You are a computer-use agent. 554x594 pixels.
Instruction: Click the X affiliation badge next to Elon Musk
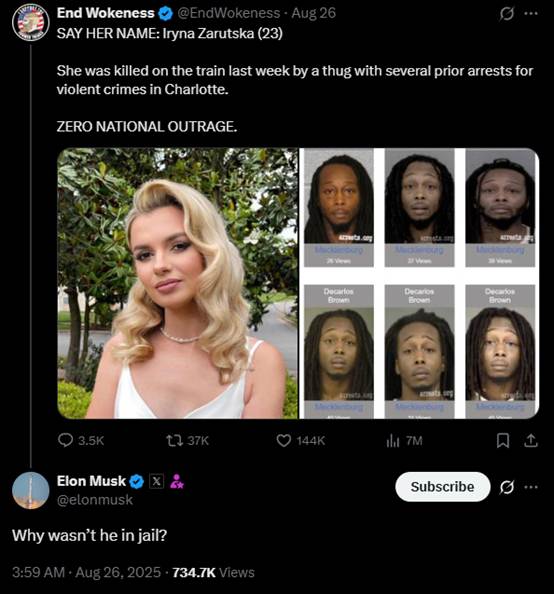pos(156,481)
